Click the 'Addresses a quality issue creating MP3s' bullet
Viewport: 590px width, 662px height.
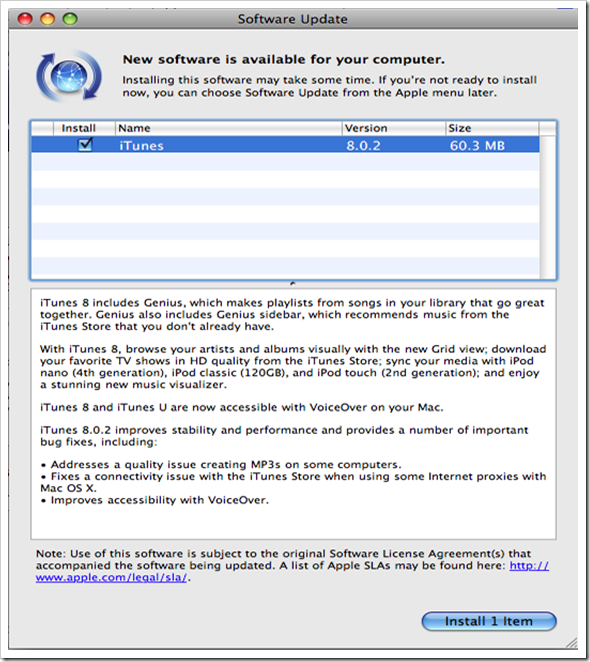point(221,464)
